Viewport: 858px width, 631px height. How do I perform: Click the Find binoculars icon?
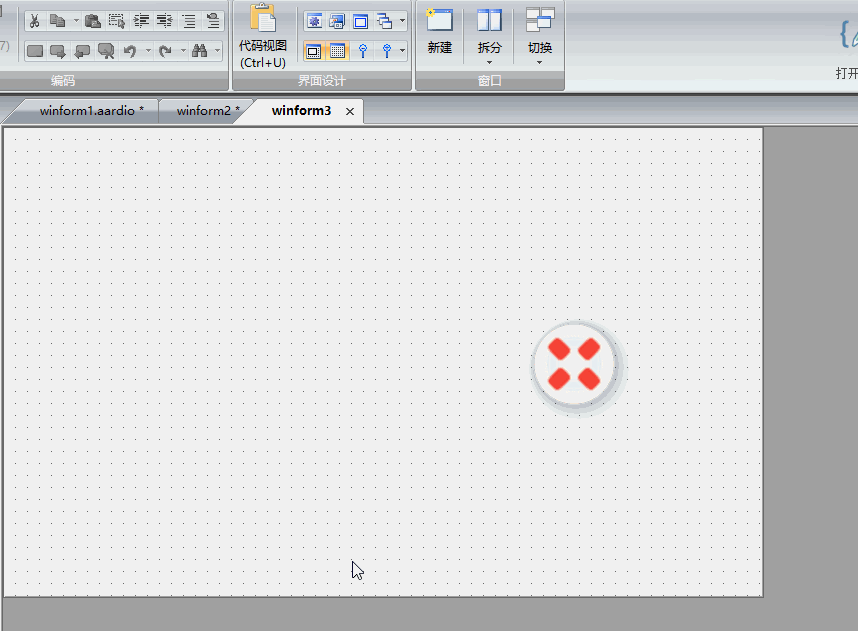coord(200,51)
